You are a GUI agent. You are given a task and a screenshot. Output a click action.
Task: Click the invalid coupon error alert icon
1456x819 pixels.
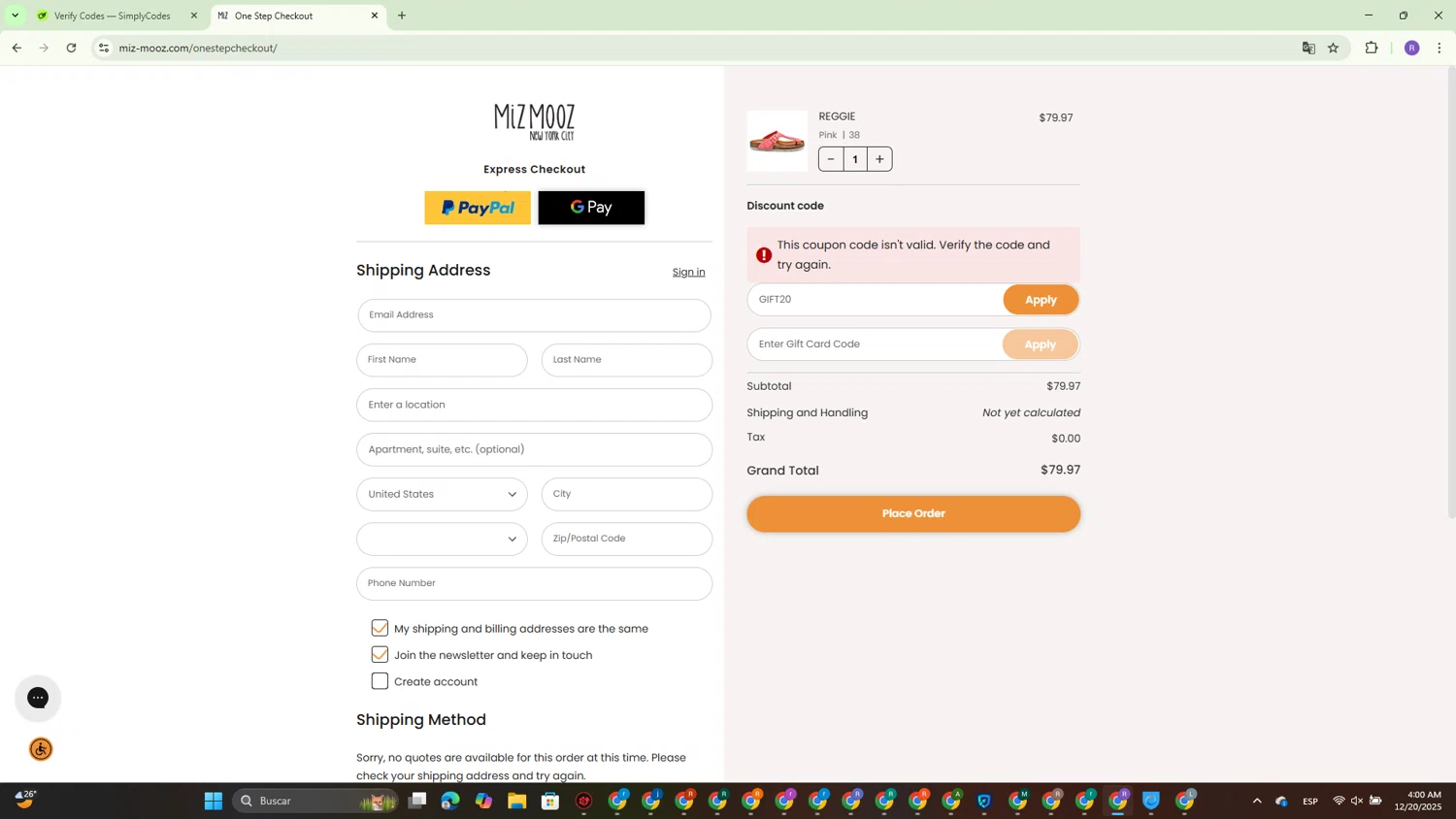point(764,255)
